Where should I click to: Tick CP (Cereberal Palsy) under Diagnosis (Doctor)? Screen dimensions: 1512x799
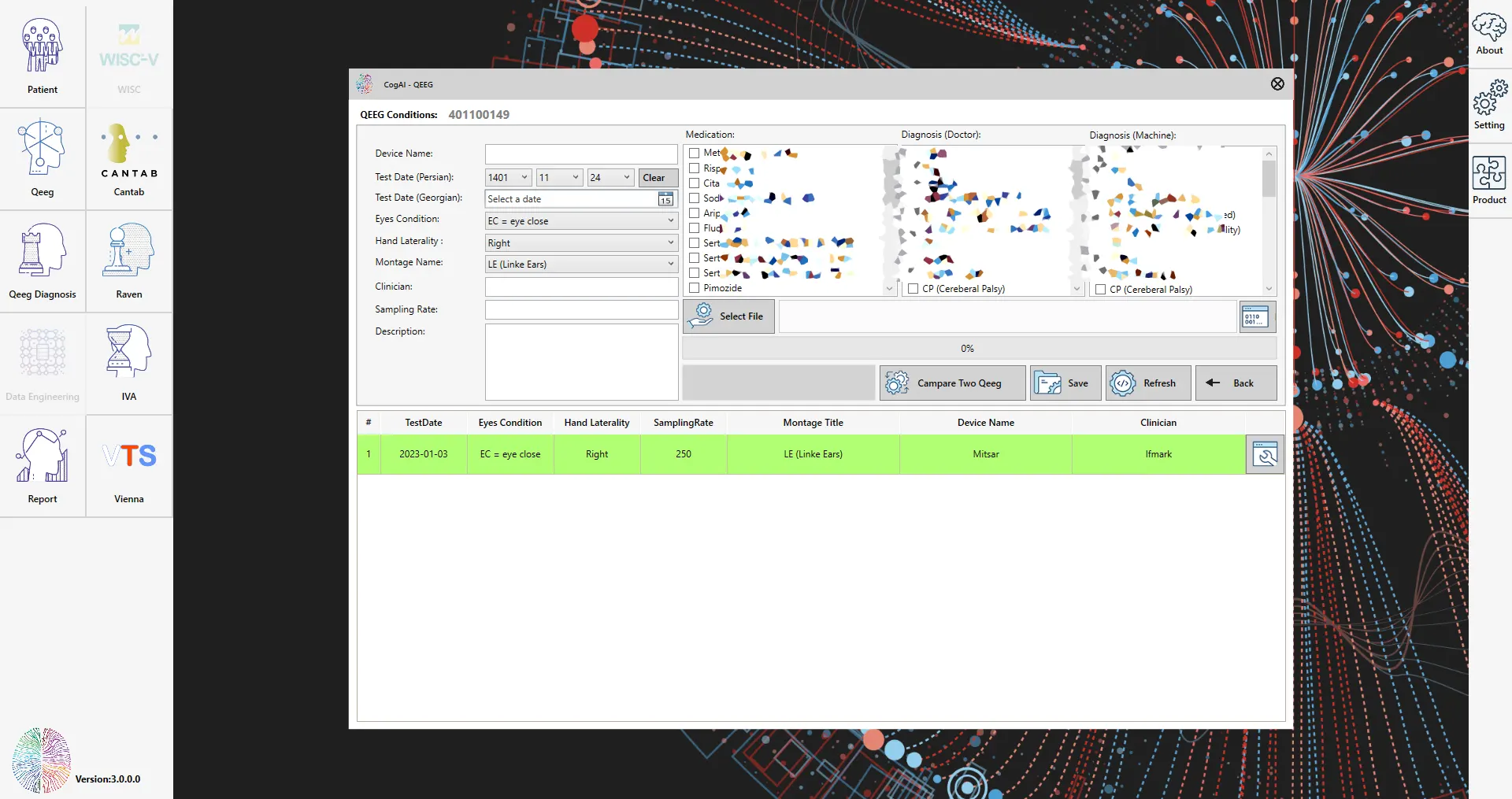pyautogui.click(x=913, y=289)
